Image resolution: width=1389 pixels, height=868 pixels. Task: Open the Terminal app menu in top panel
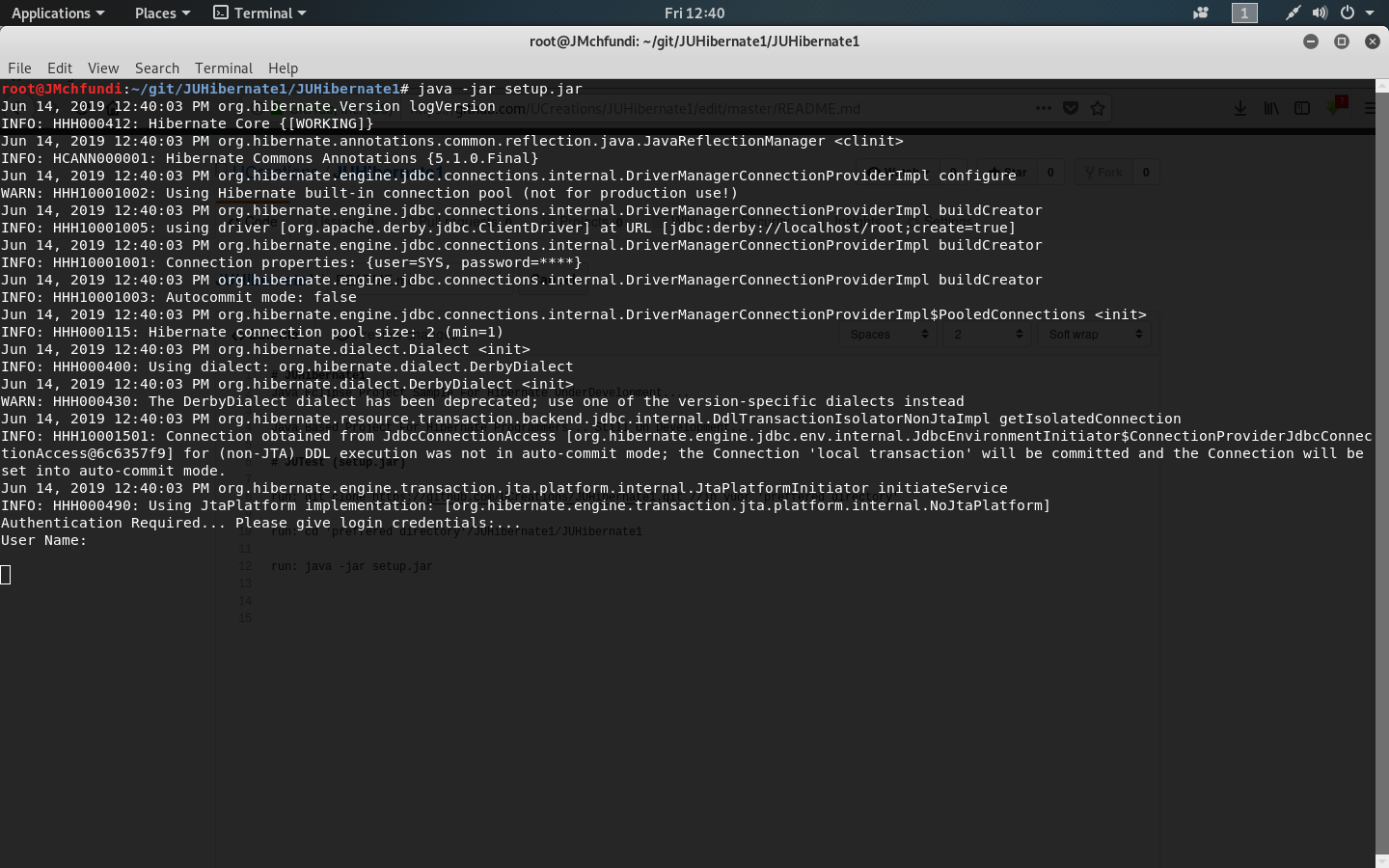(259, 13)
